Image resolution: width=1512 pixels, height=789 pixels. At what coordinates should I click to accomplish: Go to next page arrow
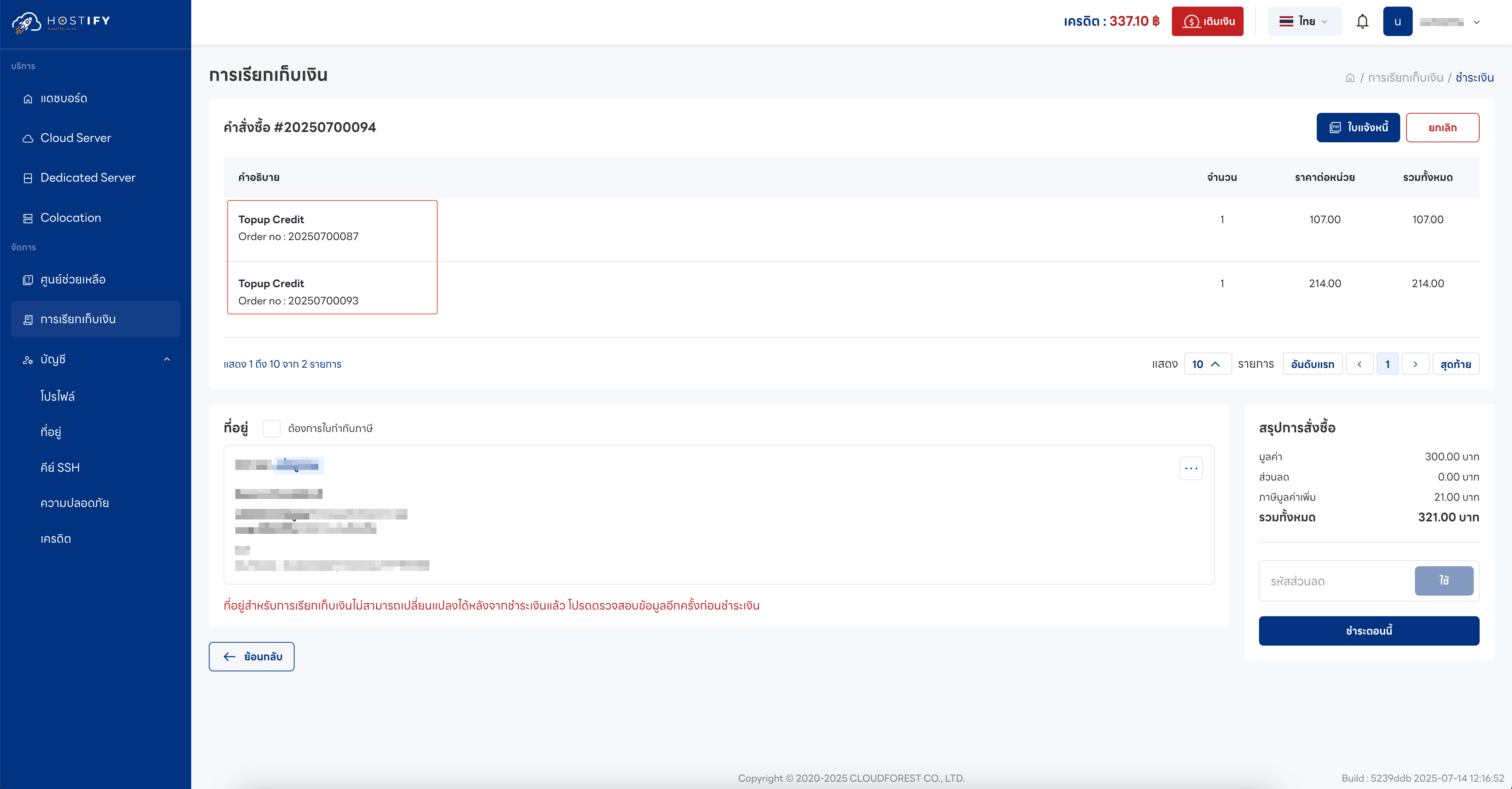(x=1415, y=364)
